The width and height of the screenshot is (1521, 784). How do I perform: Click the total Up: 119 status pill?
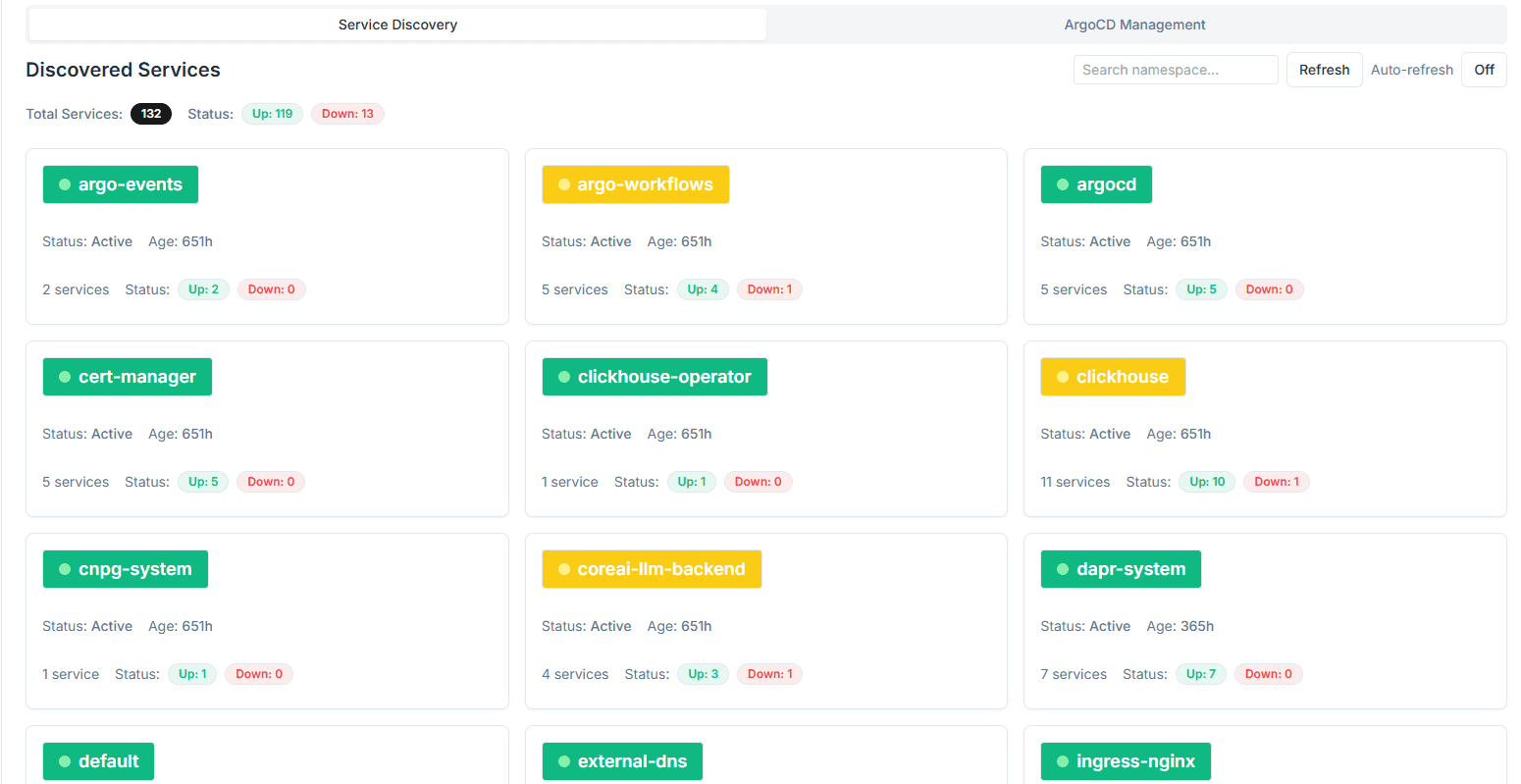pyautogui.click(x=272, y=114)
